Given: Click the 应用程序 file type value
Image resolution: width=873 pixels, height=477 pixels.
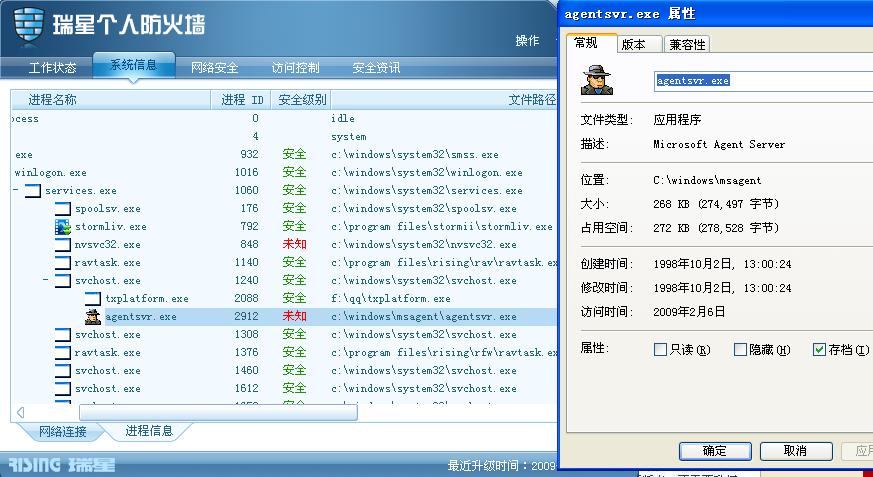Looking at the screenshot, I should pos(677,120).
